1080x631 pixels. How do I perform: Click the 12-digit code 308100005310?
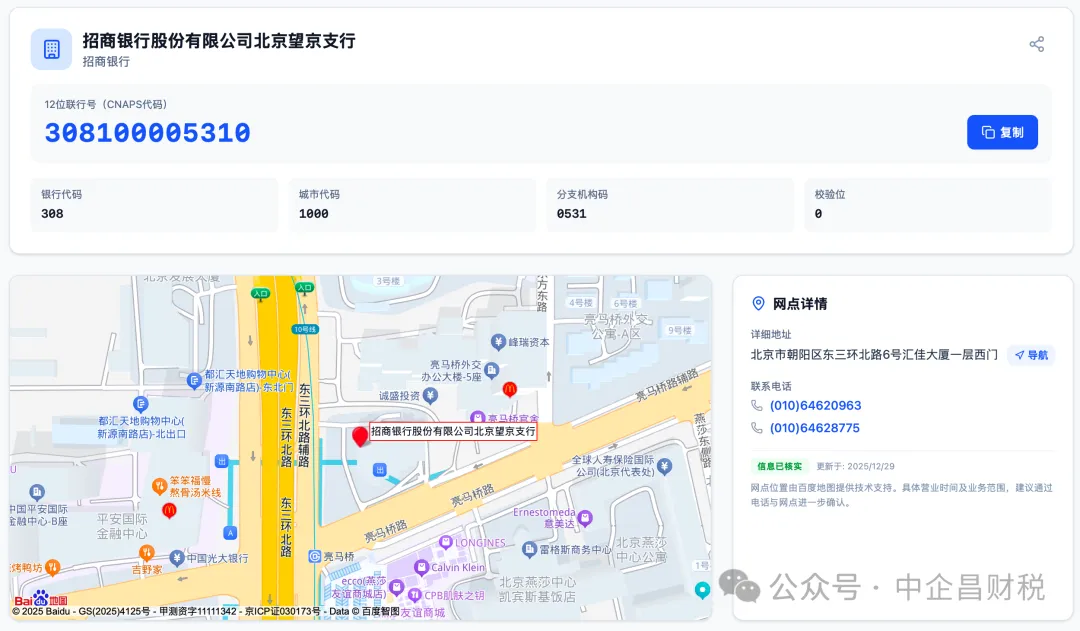pyautogui.click(x=147, y=133)
